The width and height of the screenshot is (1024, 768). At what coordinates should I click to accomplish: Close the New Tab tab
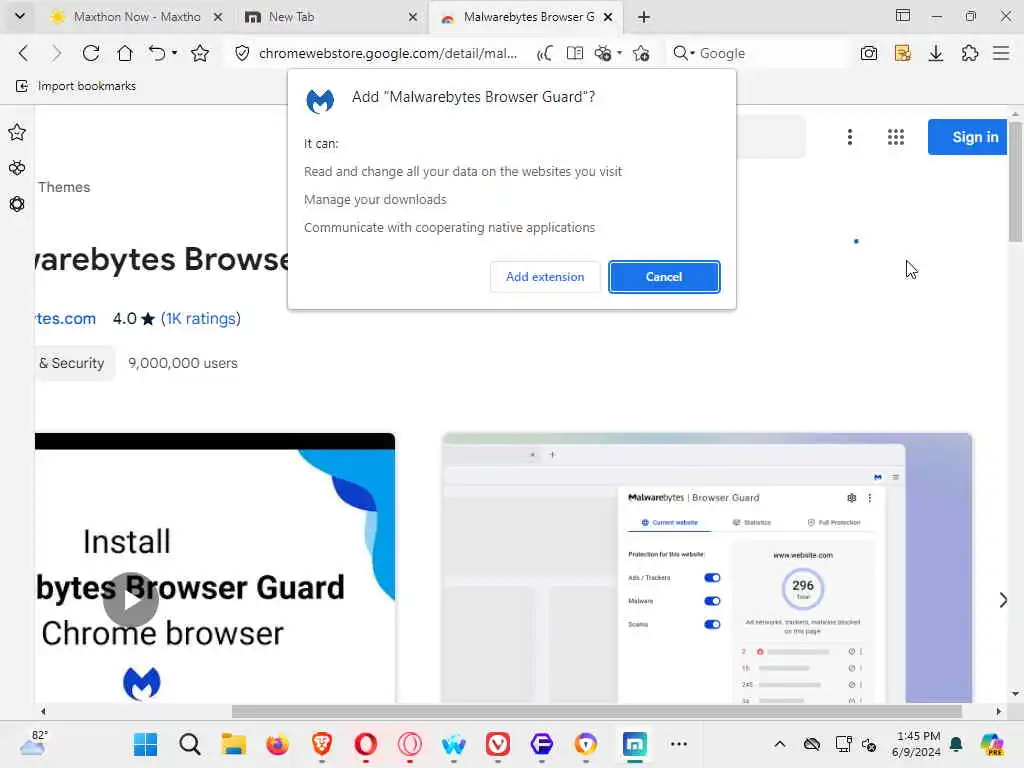point(413,17)
